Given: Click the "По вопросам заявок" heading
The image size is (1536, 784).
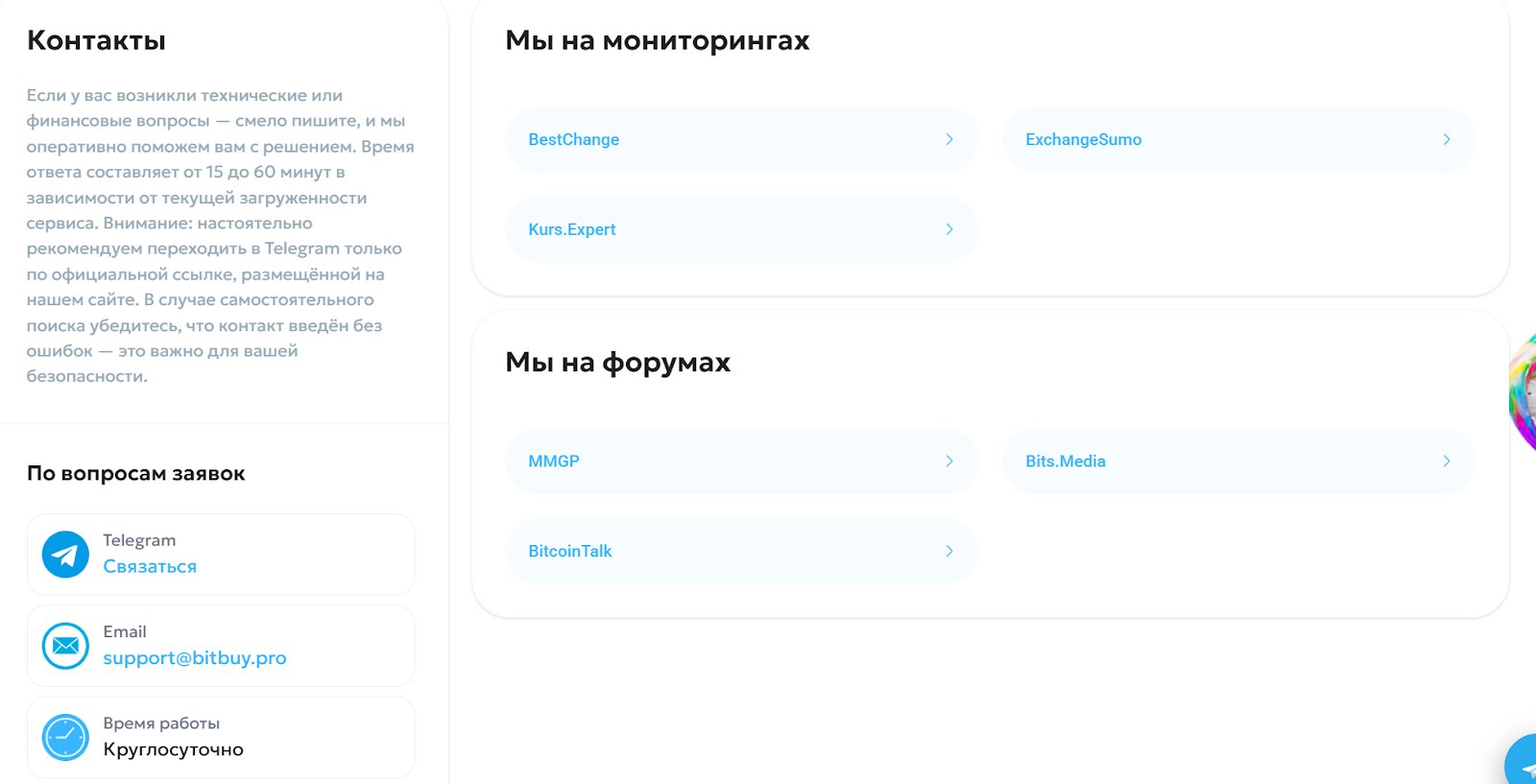Looking at the screenshot, I should 136,473.
